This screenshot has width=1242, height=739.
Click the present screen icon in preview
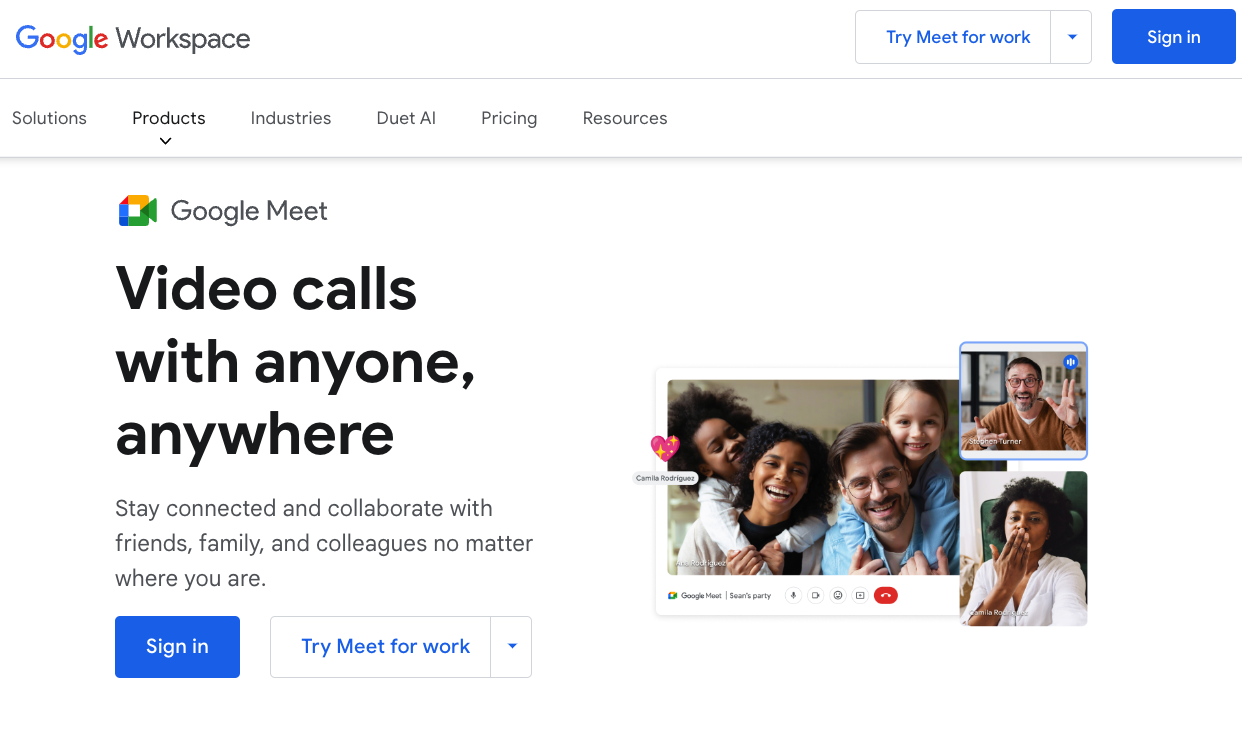tap(860, 595)
